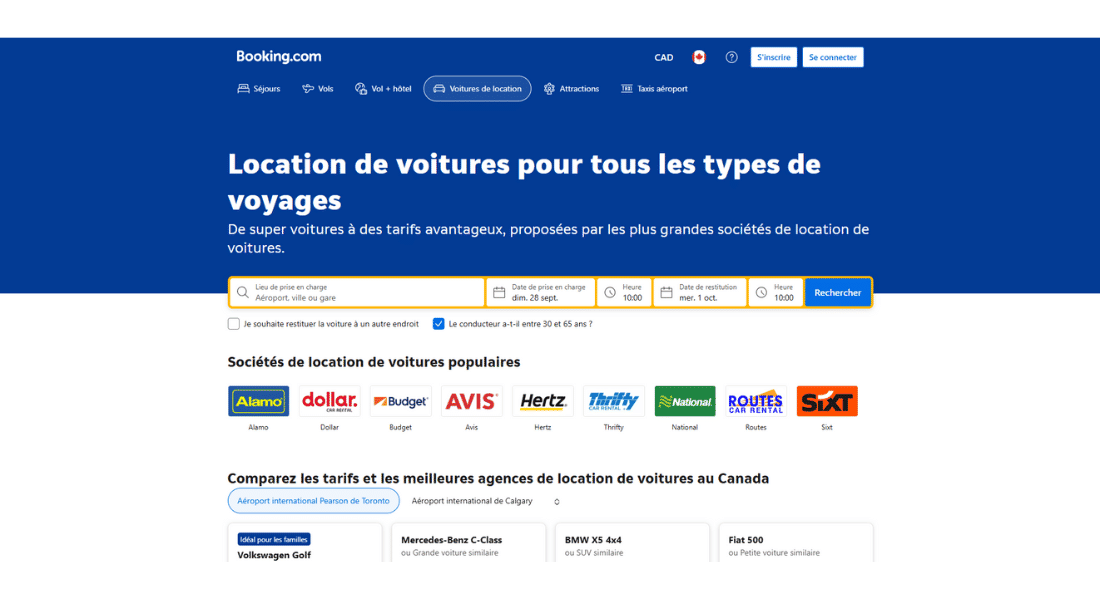
Task: Click the National rental logo
Action: tap(685, 401)
